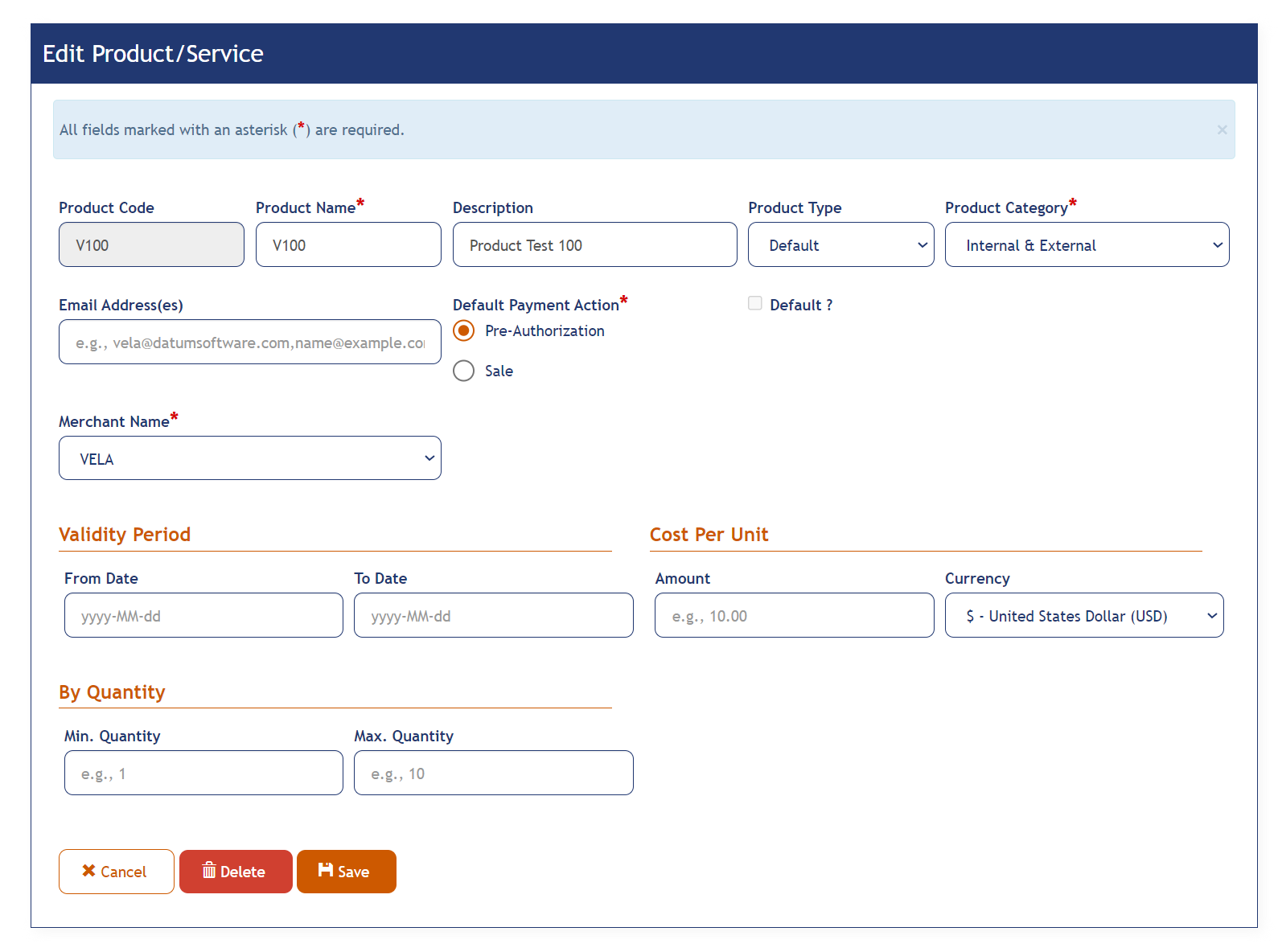Click the Product Category label

pyautogui.click(x=1006, y=207)
